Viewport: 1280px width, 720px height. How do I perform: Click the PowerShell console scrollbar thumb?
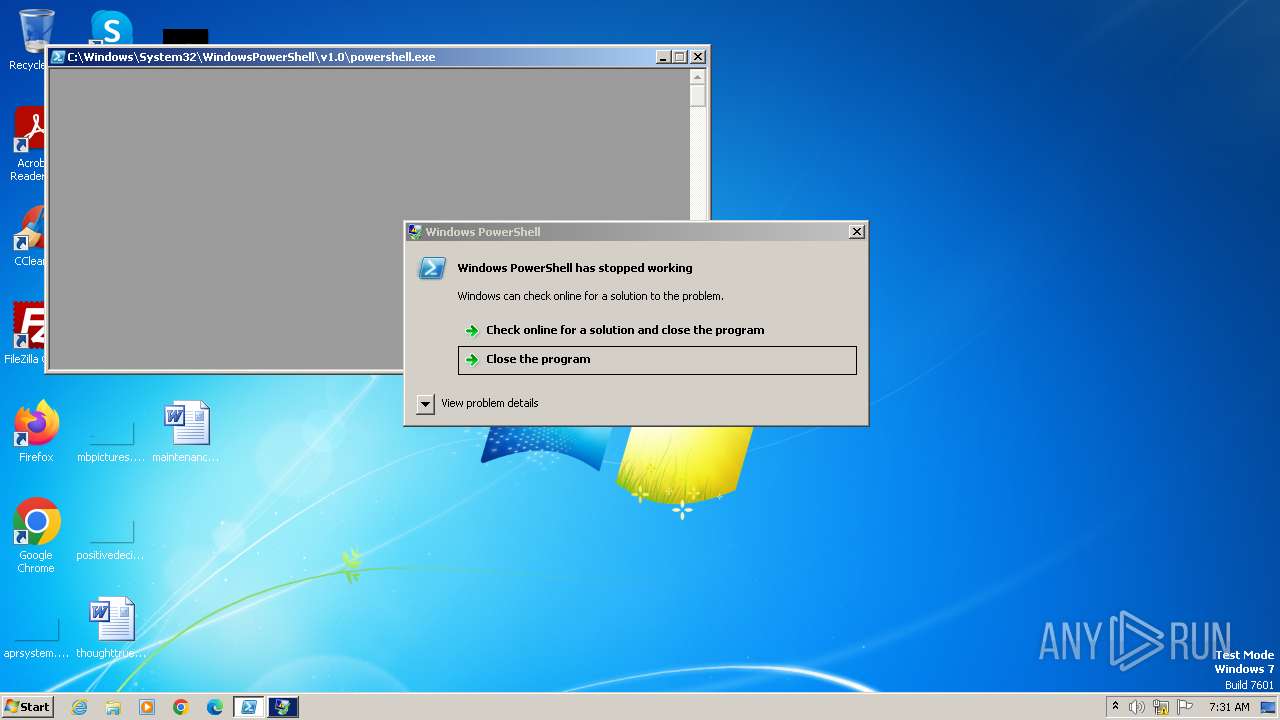(x=698, y=96)
